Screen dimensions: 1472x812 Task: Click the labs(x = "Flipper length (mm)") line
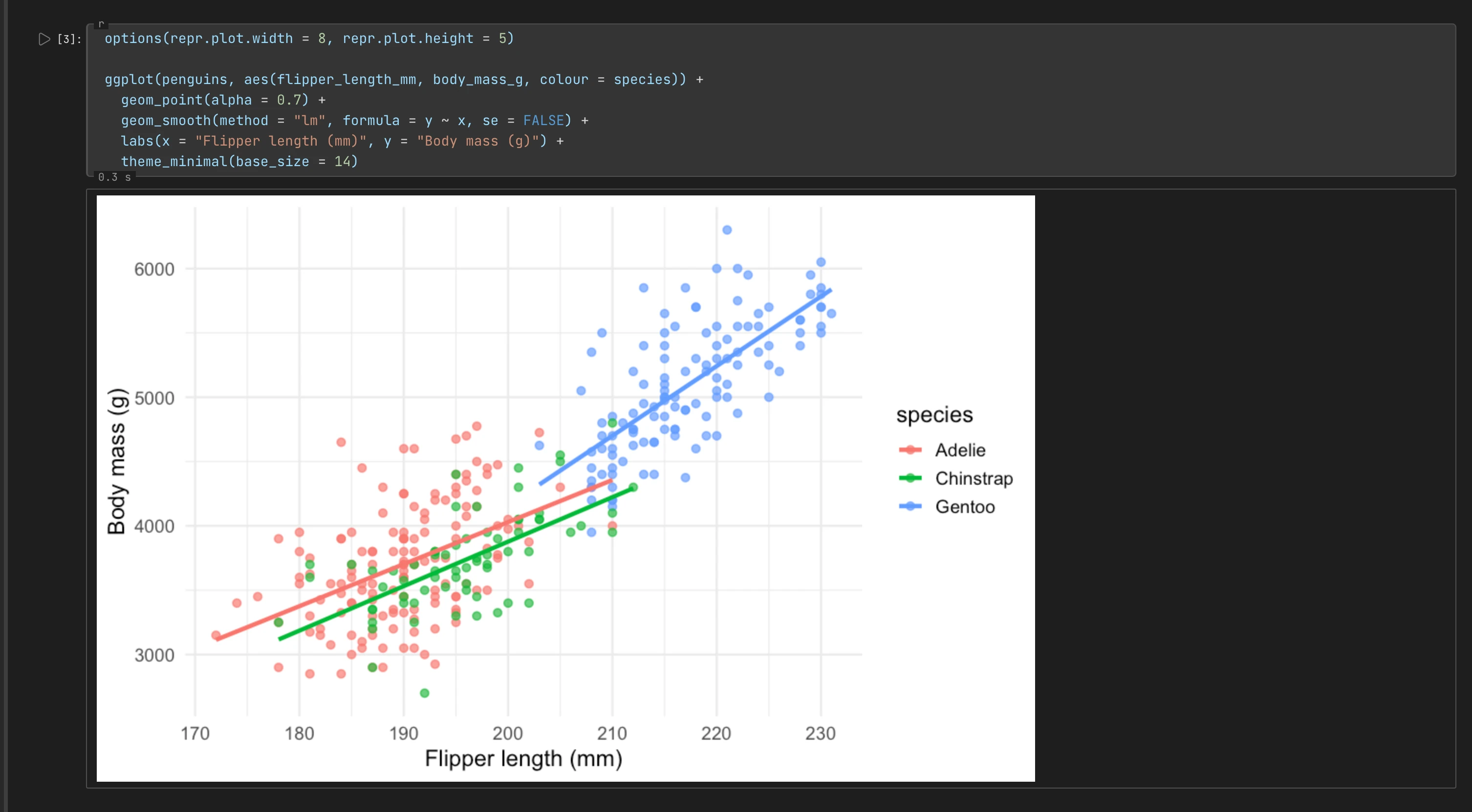click(342, 141)
